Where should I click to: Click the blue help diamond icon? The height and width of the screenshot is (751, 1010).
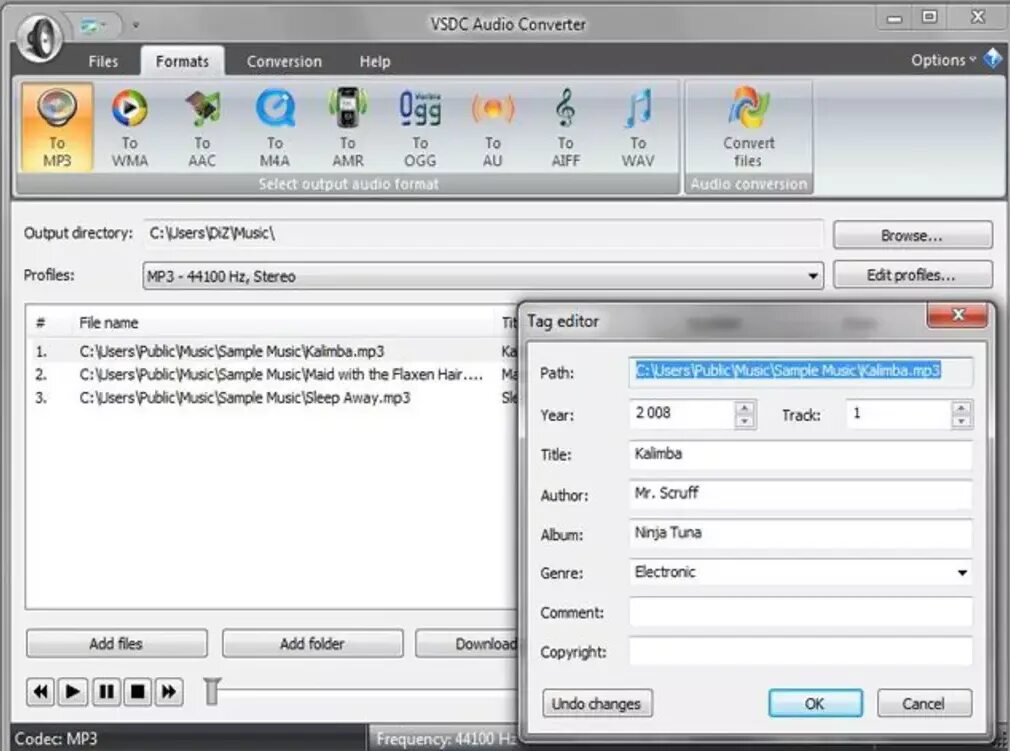tap(993, 59)
